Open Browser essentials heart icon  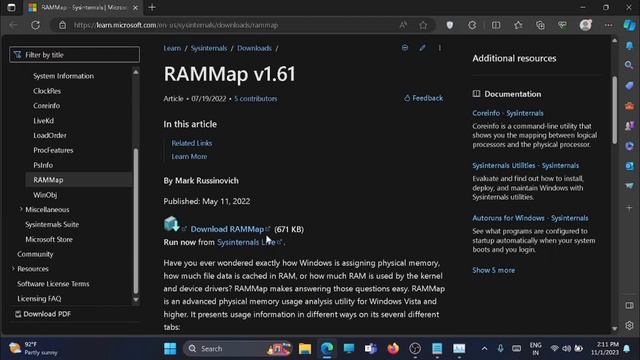[x=562, y=25]
